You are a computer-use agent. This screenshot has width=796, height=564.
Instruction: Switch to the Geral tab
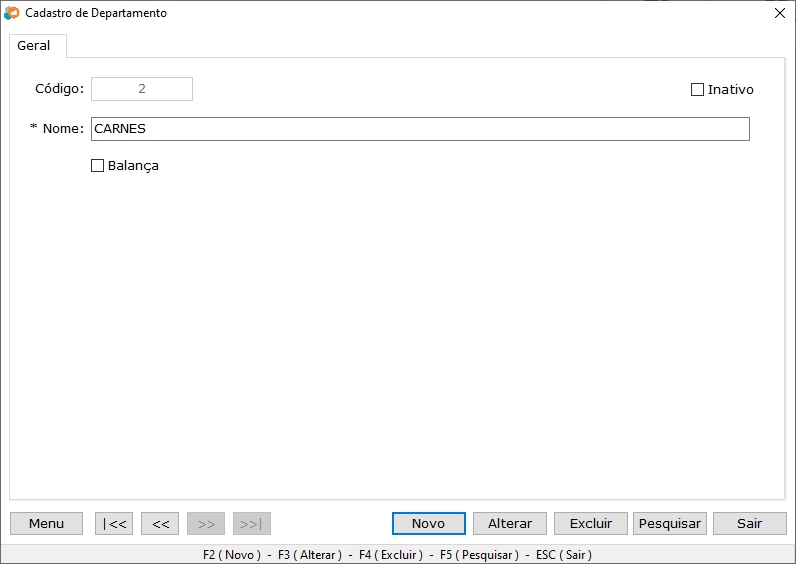pyautogui.click(x=34, y=46)
